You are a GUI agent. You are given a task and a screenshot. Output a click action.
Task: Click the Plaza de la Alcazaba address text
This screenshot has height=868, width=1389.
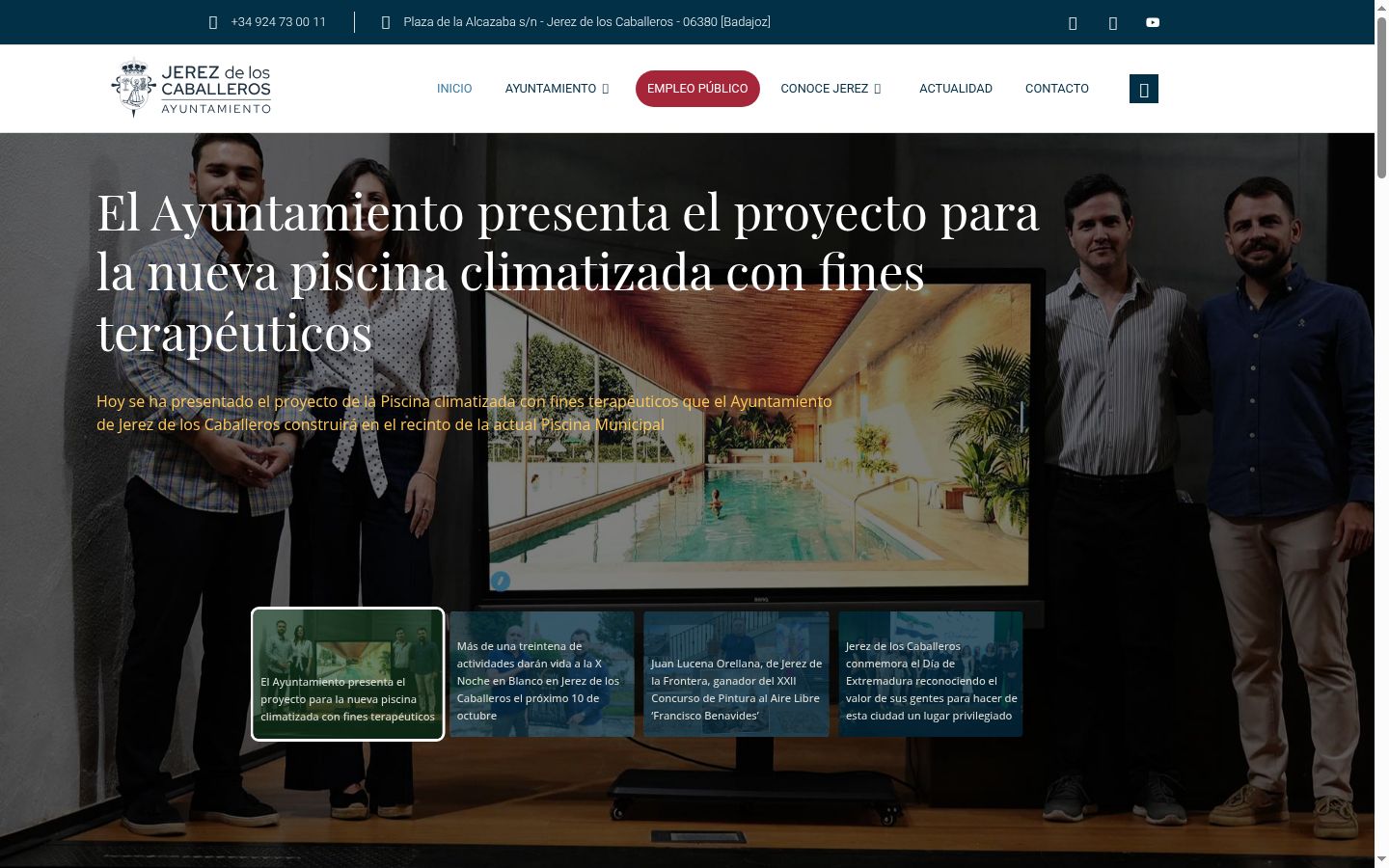coord(586,22)
